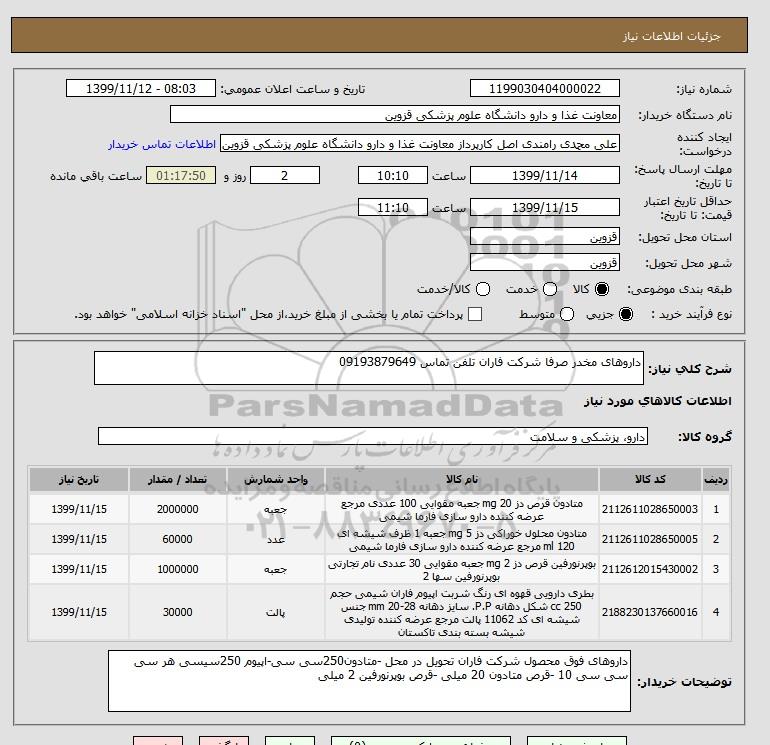Click the buprenorphine 2 mg tablet product name
This screenshot has height=745, width=770.
point(462,570)
